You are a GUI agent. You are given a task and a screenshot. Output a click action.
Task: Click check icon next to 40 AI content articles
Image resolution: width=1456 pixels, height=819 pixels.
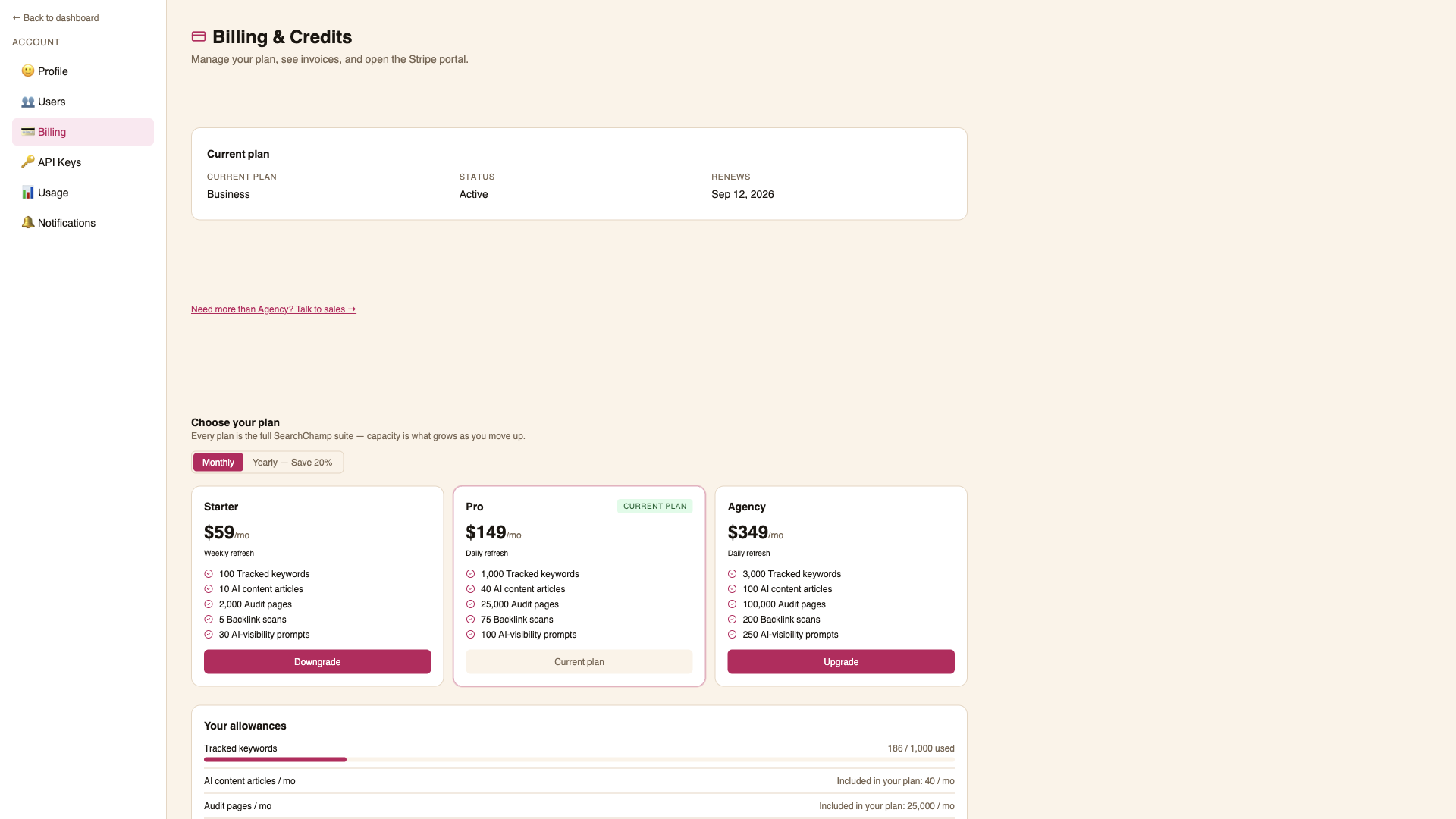point(470,589)
